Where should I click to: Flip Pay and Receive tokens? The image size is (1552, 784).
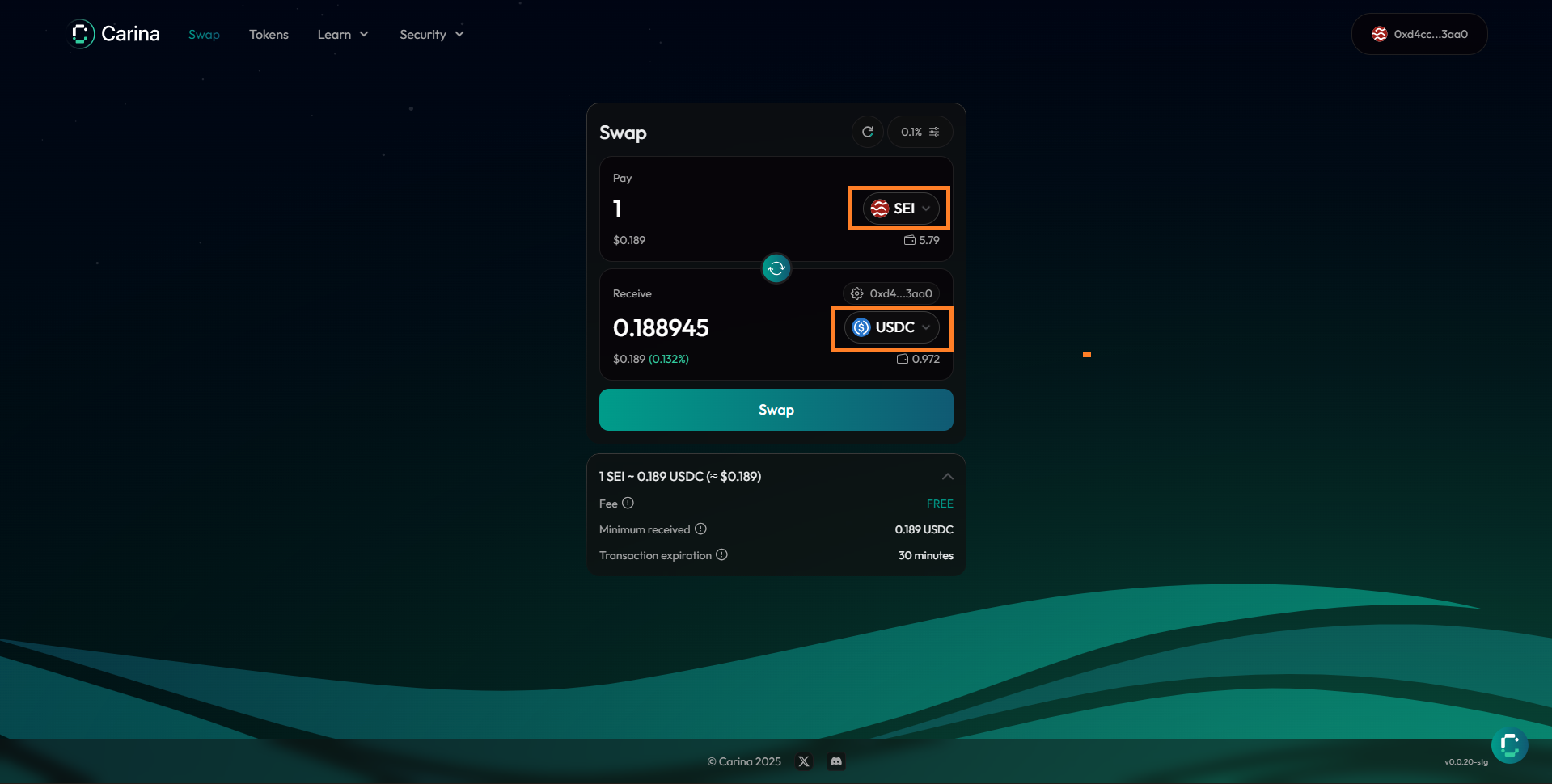point(776,268)
